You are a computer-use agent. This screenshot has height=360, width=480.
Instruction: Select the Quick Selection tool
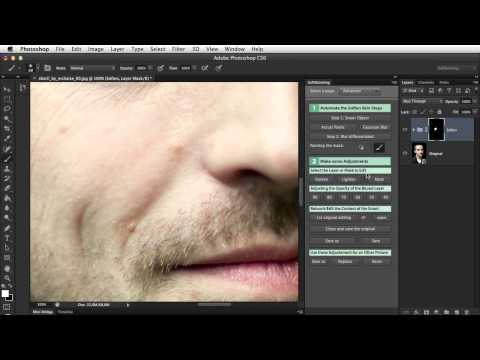(x=7, y=119)
